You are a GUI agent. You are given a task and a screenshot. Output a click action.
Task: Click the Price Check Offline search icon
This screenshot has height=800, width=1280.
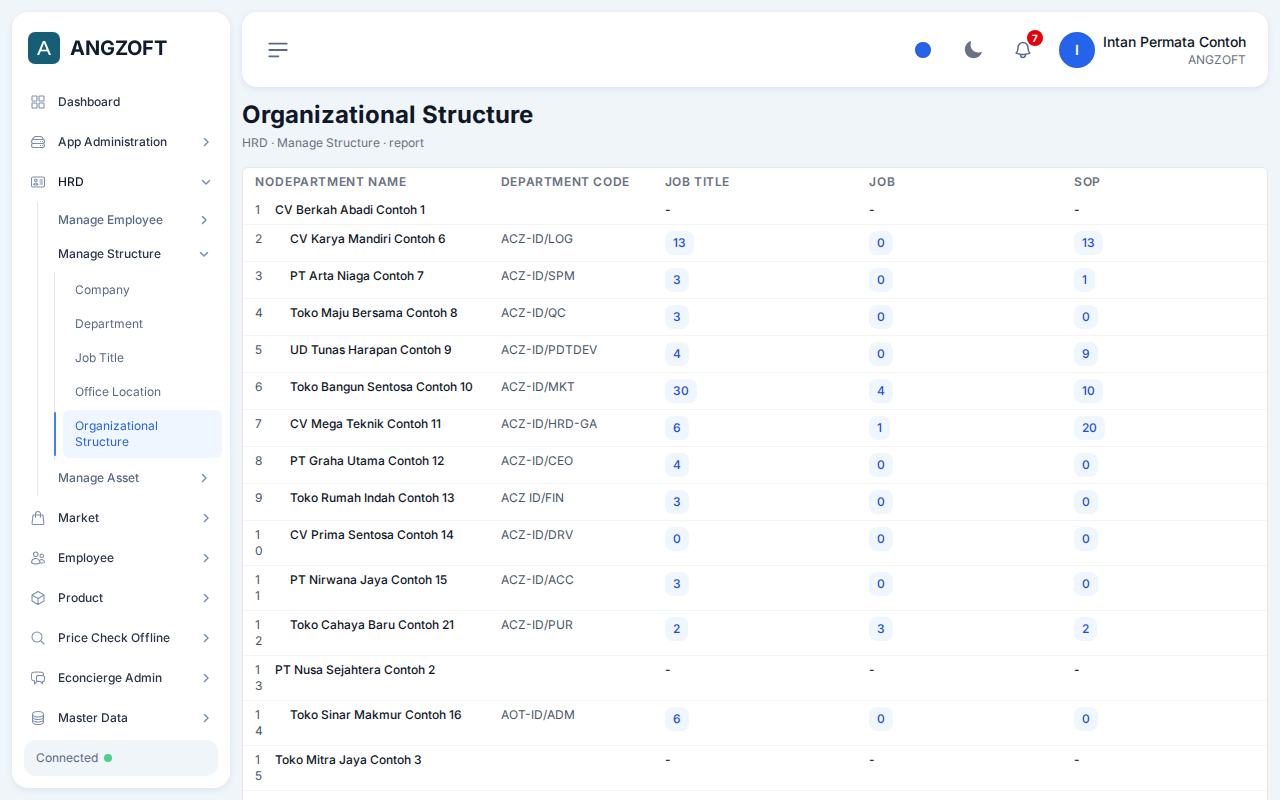[38, 638]
